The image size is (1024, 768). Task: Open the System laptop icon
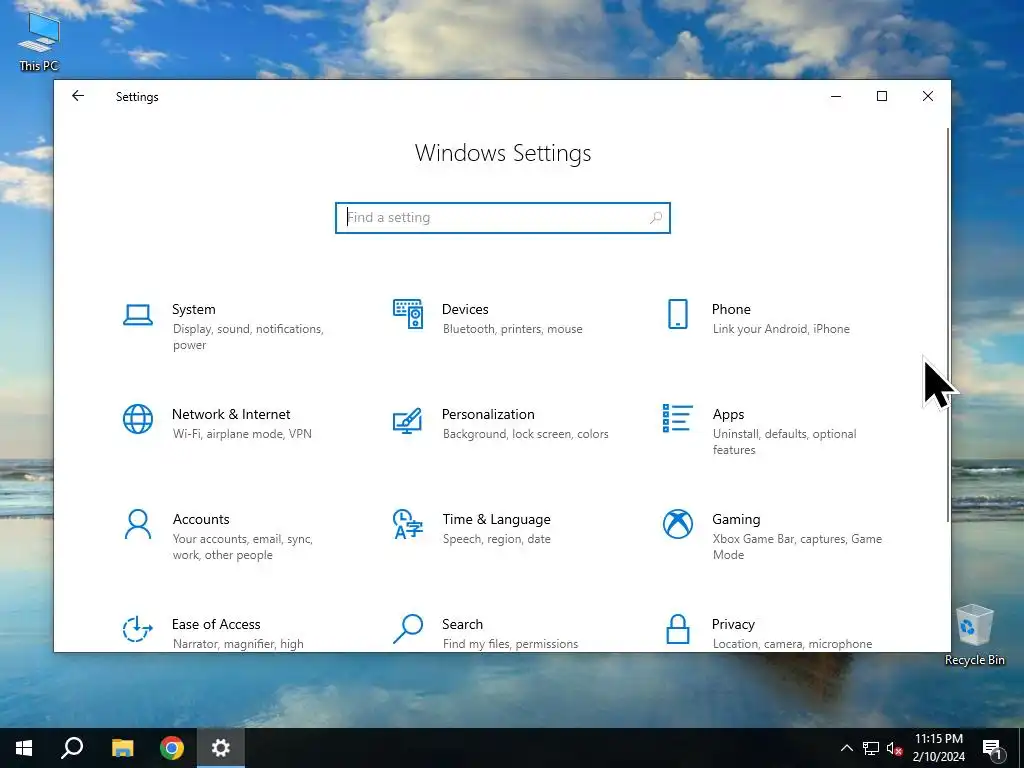tap(138, 315)
